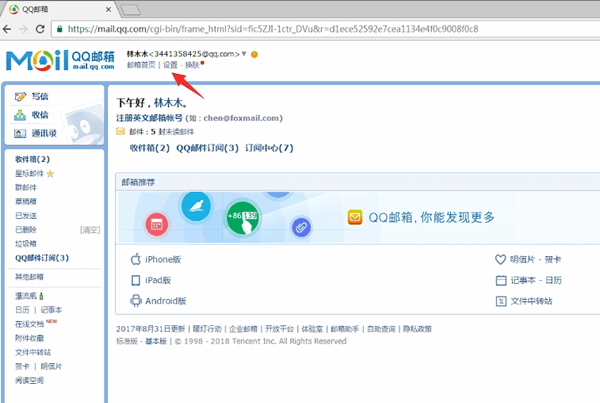Open a new browser tab
Image resolution: width=600 pixels, height=403 pixels.
(130, 10)
